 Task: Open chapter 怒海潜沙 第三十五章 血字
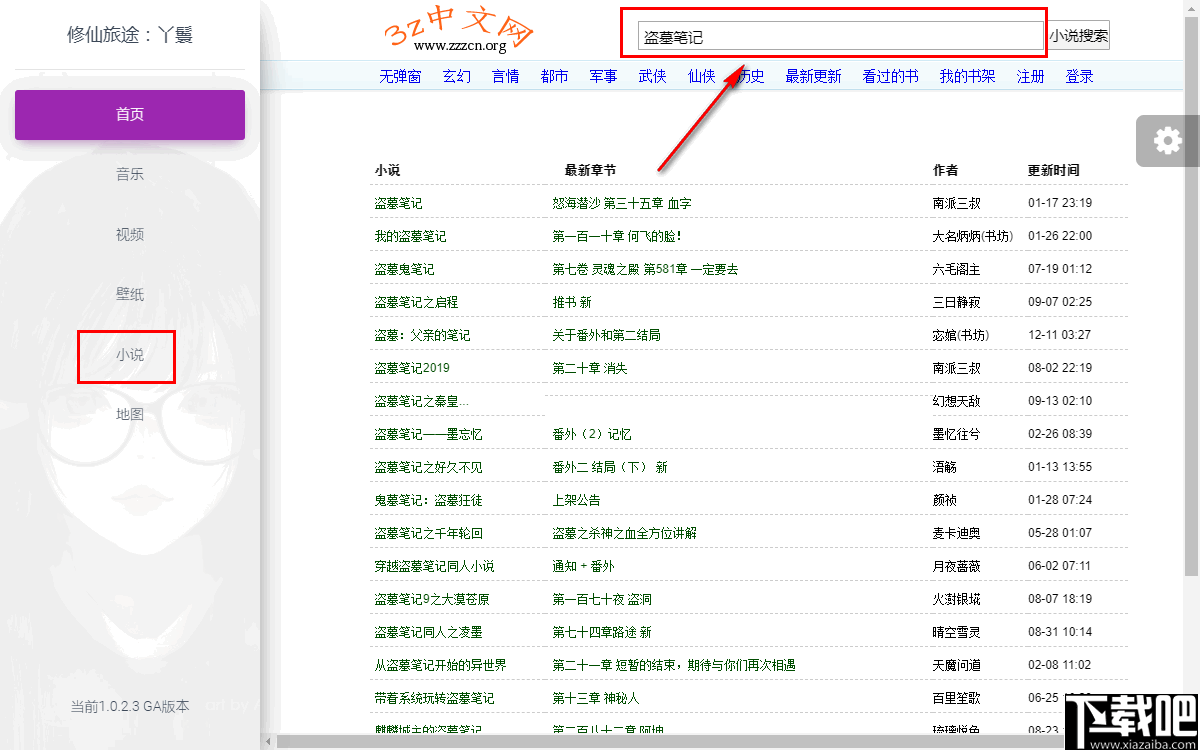click(622, 203)
